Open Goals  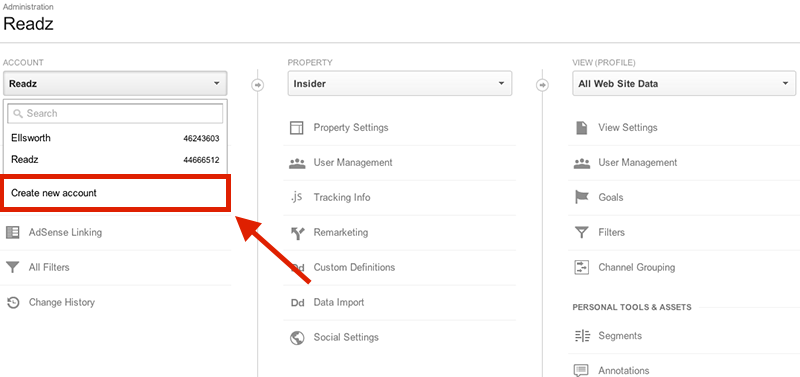click(611, 197)
